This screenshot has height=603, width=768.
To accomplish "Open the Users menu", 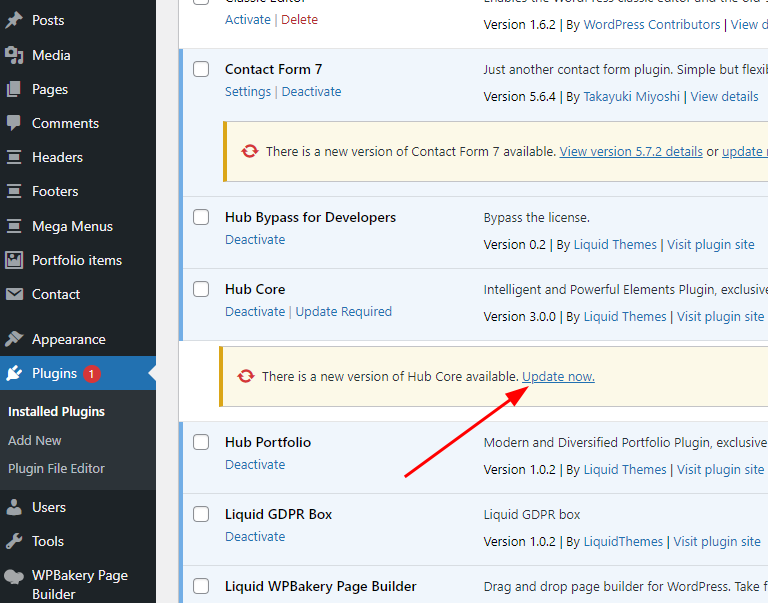I will (x=48, y=507).
